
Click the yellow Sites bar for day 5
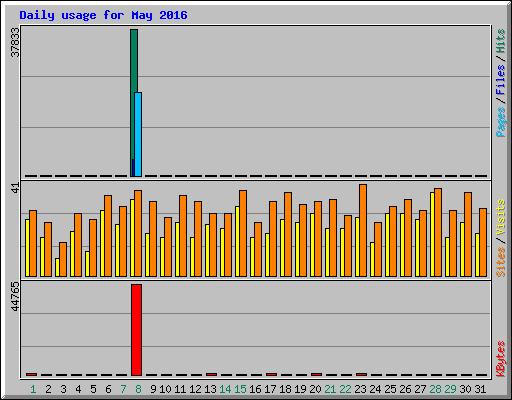87,264
